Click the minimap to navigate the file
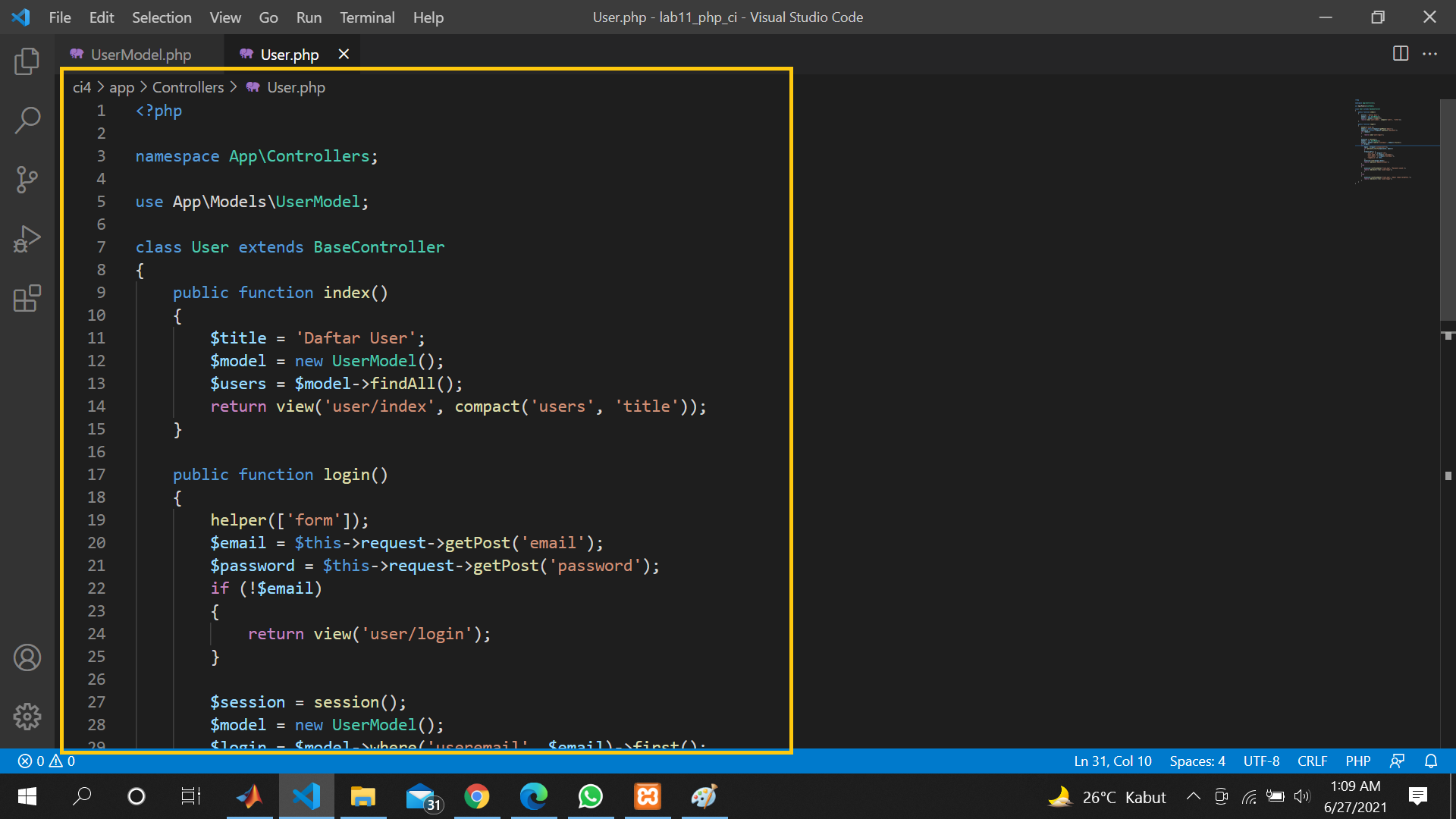Image resolution: width=1456 pixels, height=819 pixels. click(1394, 140)
